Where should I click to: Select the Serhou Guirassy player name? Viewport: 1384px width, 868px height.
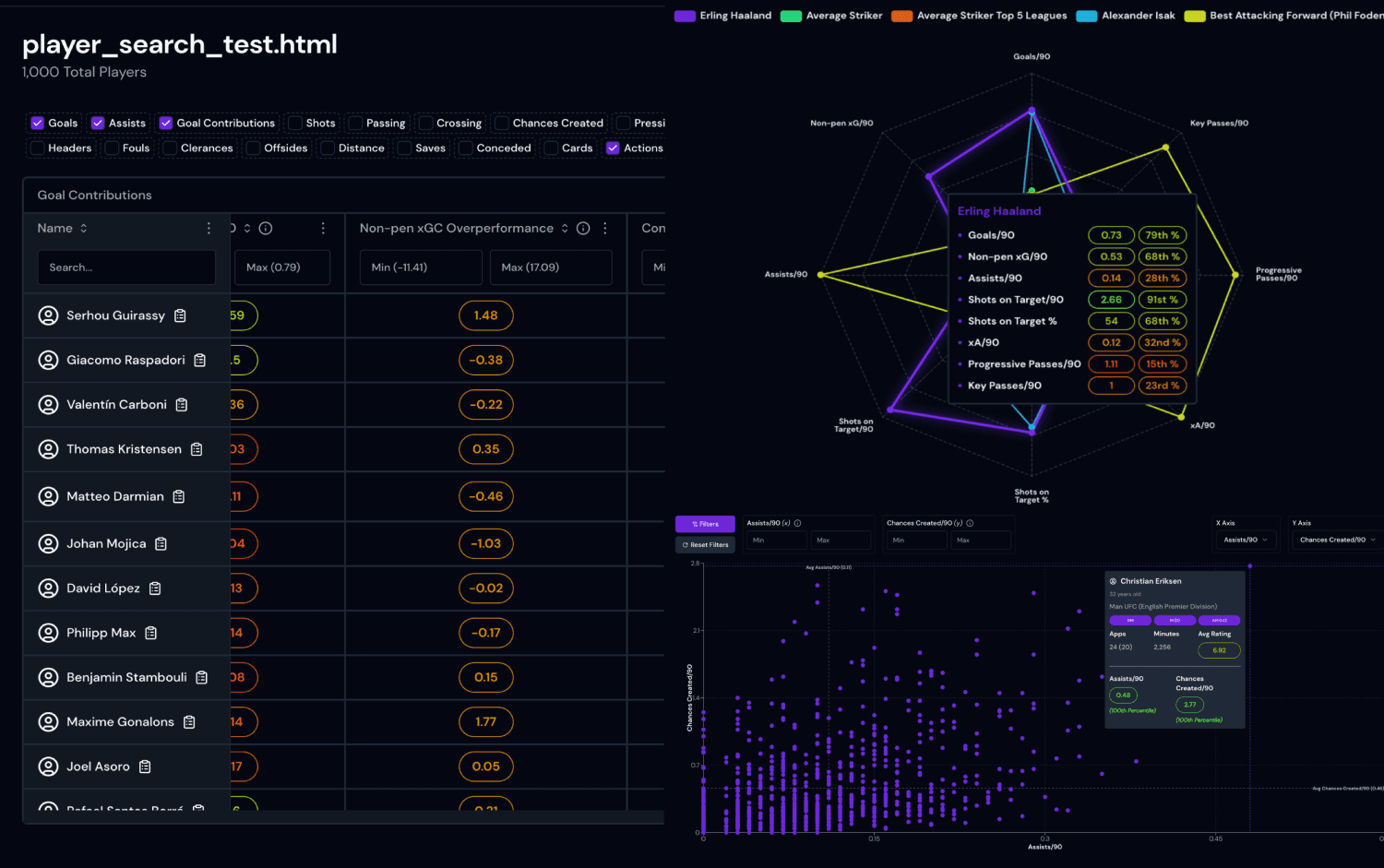pos(115,315)
